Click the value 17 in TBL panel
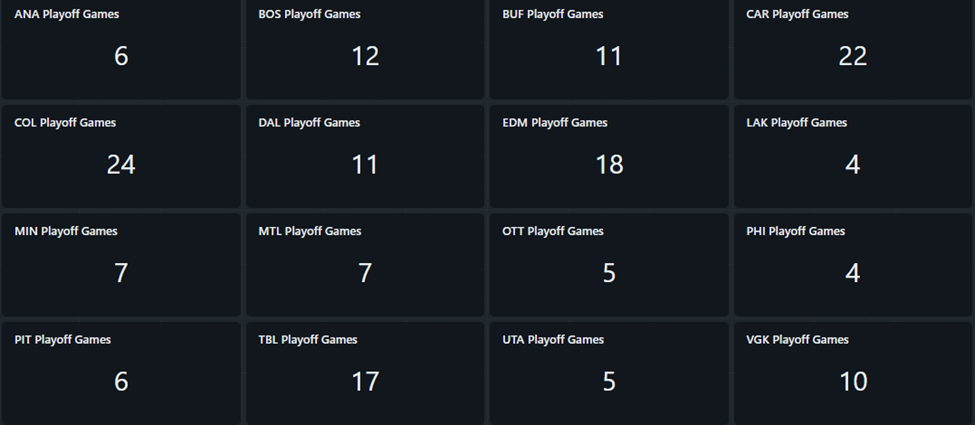 pyautogui.click(x=365, y=382)
